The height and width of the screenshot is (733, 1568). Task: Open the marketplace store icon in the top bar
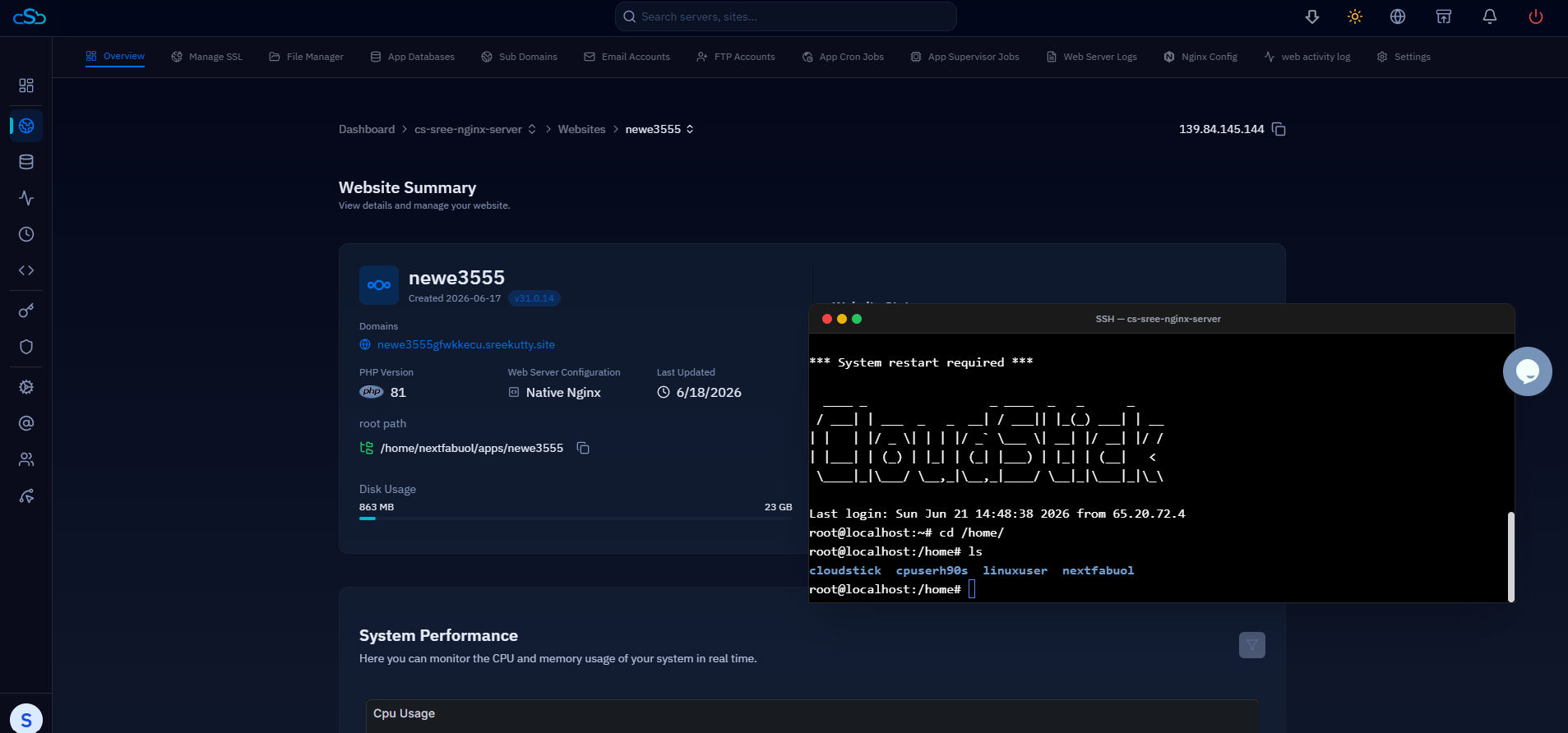[1444, 16]
